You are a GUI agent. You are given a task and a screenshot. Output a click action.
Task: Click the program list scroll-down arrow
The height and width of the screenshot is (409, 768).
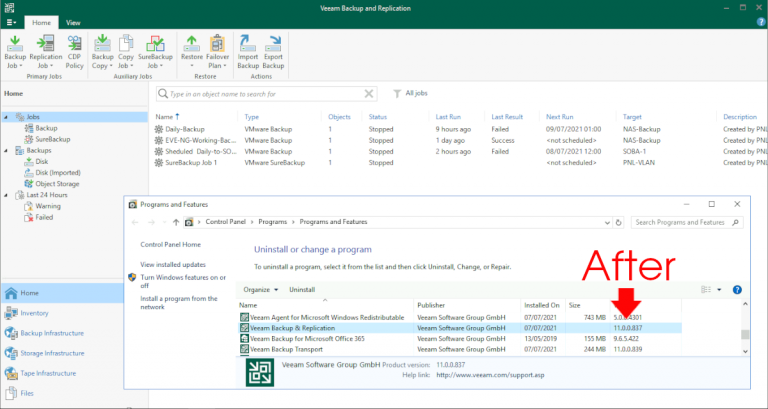(x=745, y=351)
